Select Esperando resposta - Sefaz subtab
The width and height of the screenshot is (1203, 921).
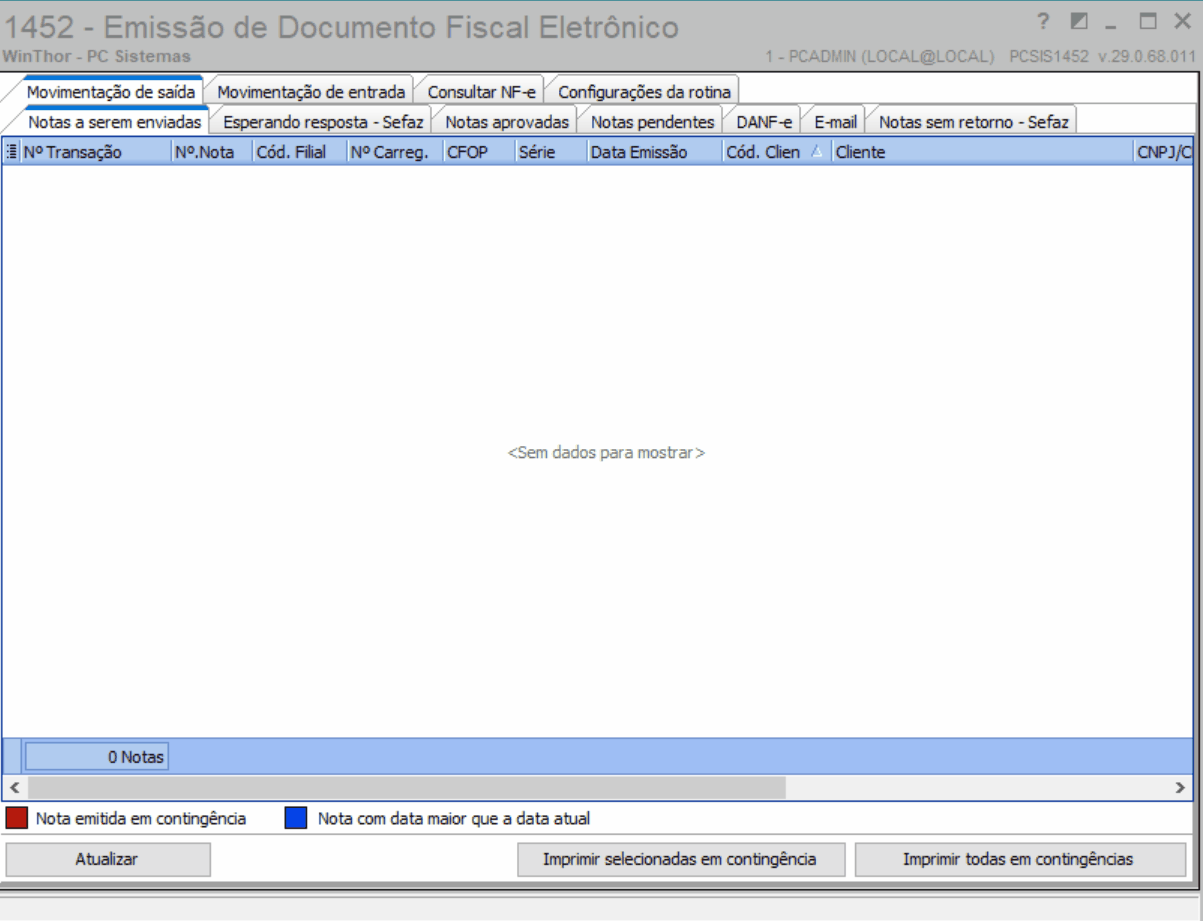[x=323, y=122]
